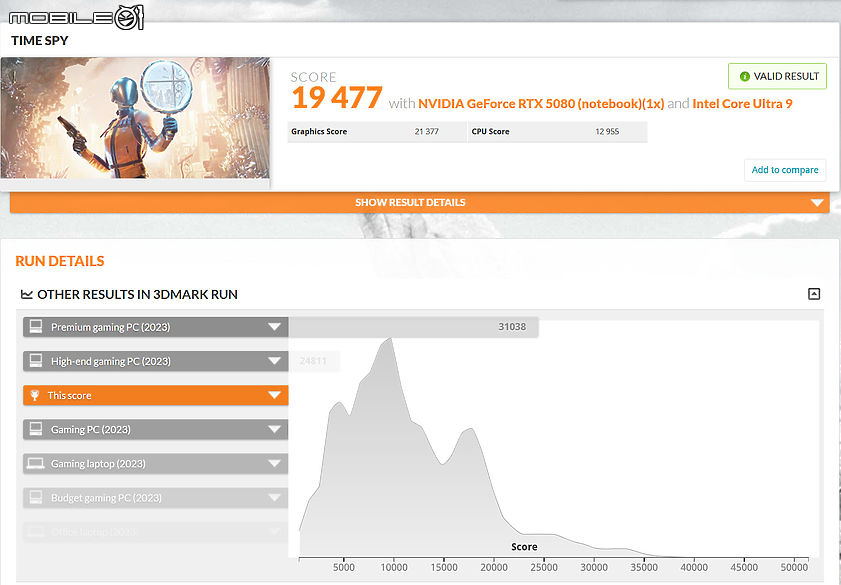Click the Premium gaming PC monitor icon
Image resolution: width=841 pixels, height=585 pixels.
36,327
